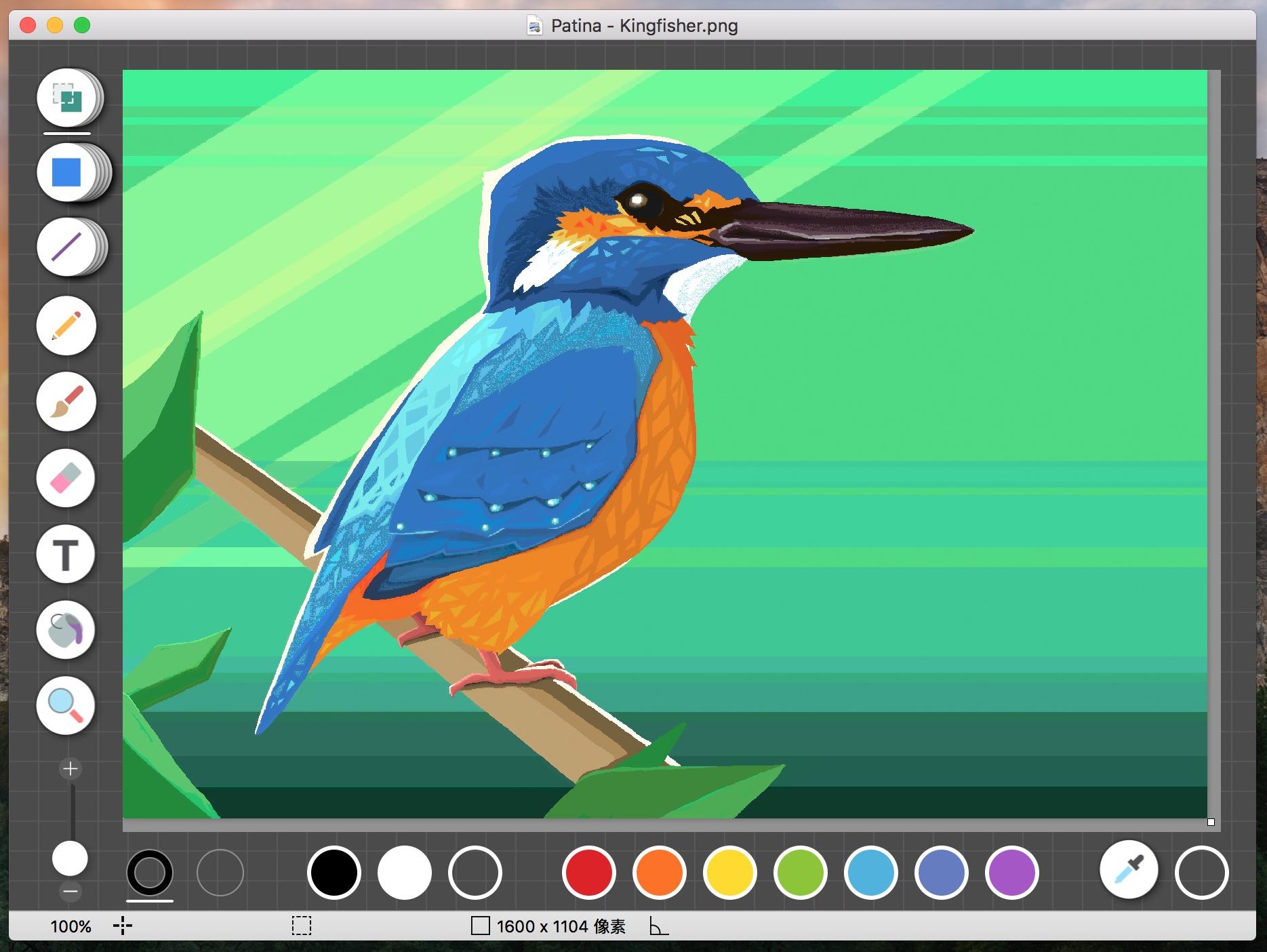Pick the green color swatch
1267x952 pixels.
click(801, 873)
